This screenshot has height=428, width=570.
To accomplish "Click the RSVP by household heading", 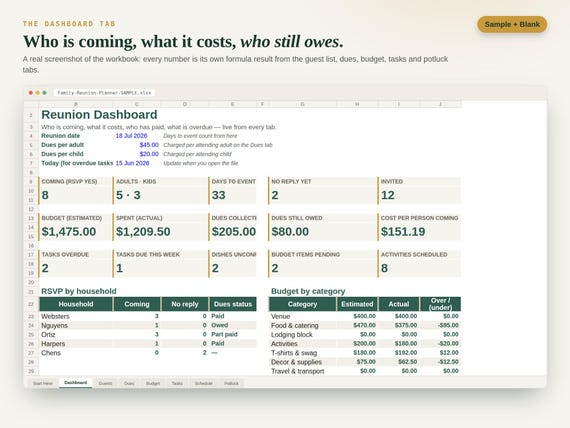I will pyautogui.click(x=79, y=291).
